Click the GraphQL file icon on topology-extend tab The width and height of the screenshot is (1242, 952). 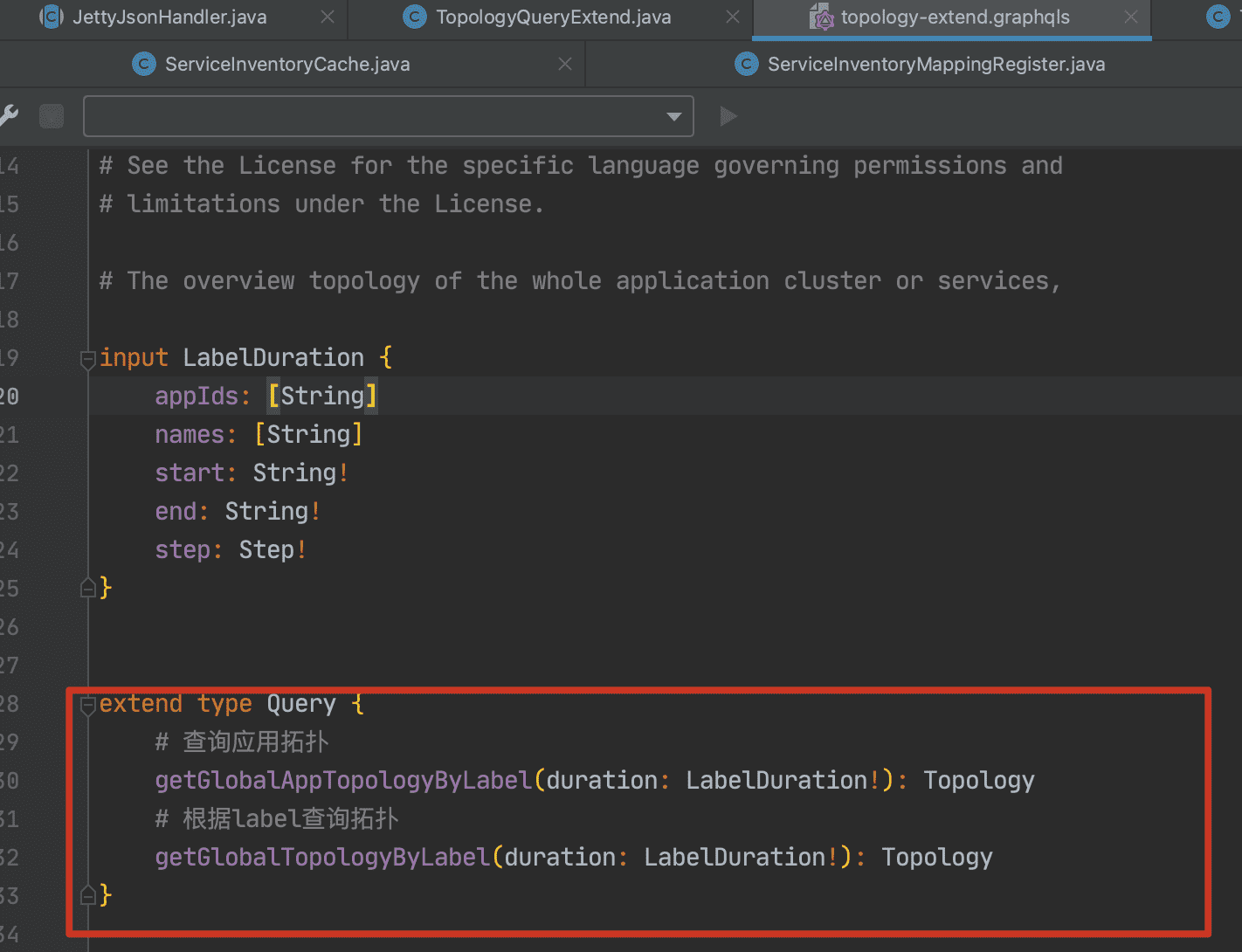tap(821, 17)
